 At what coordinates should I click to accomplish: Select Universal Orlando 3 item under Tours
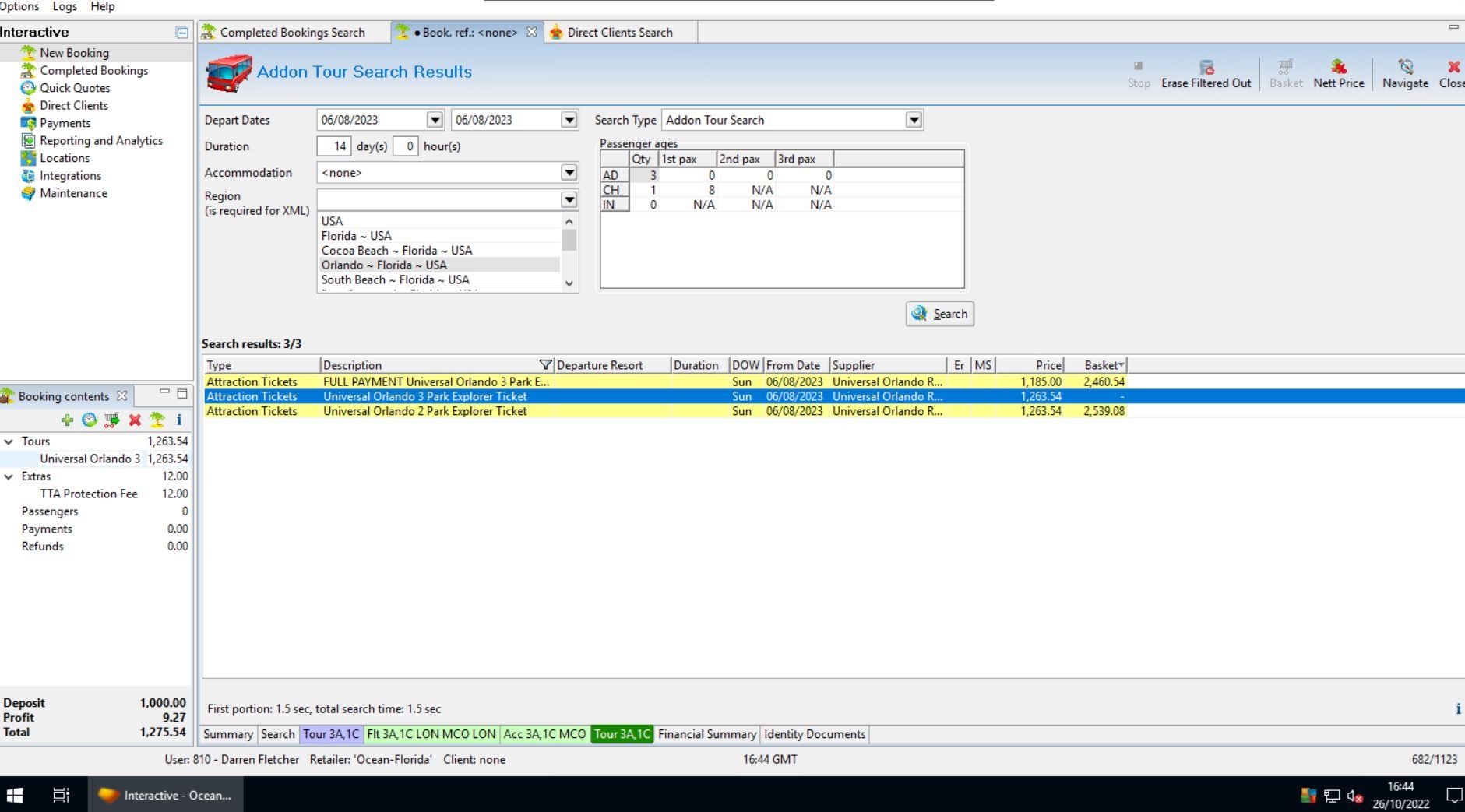tap(90, 459)
